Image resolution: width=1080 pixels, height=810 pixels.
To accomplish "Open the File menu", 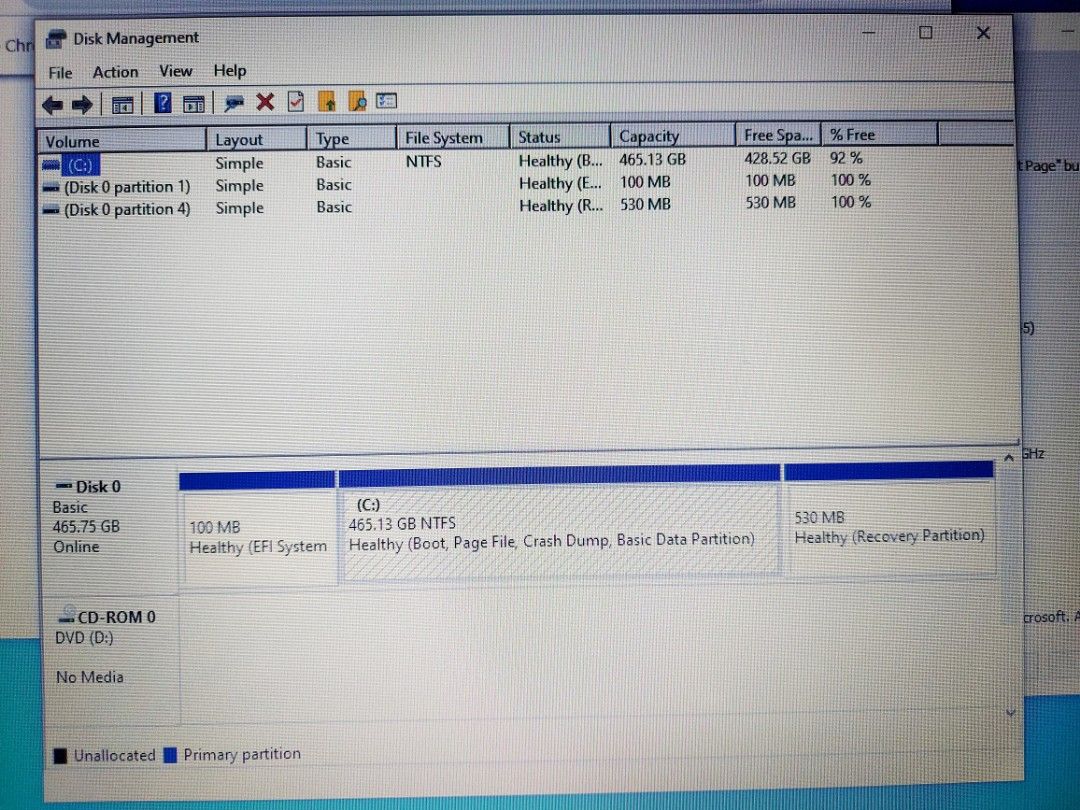I will [x=59, y=71].
